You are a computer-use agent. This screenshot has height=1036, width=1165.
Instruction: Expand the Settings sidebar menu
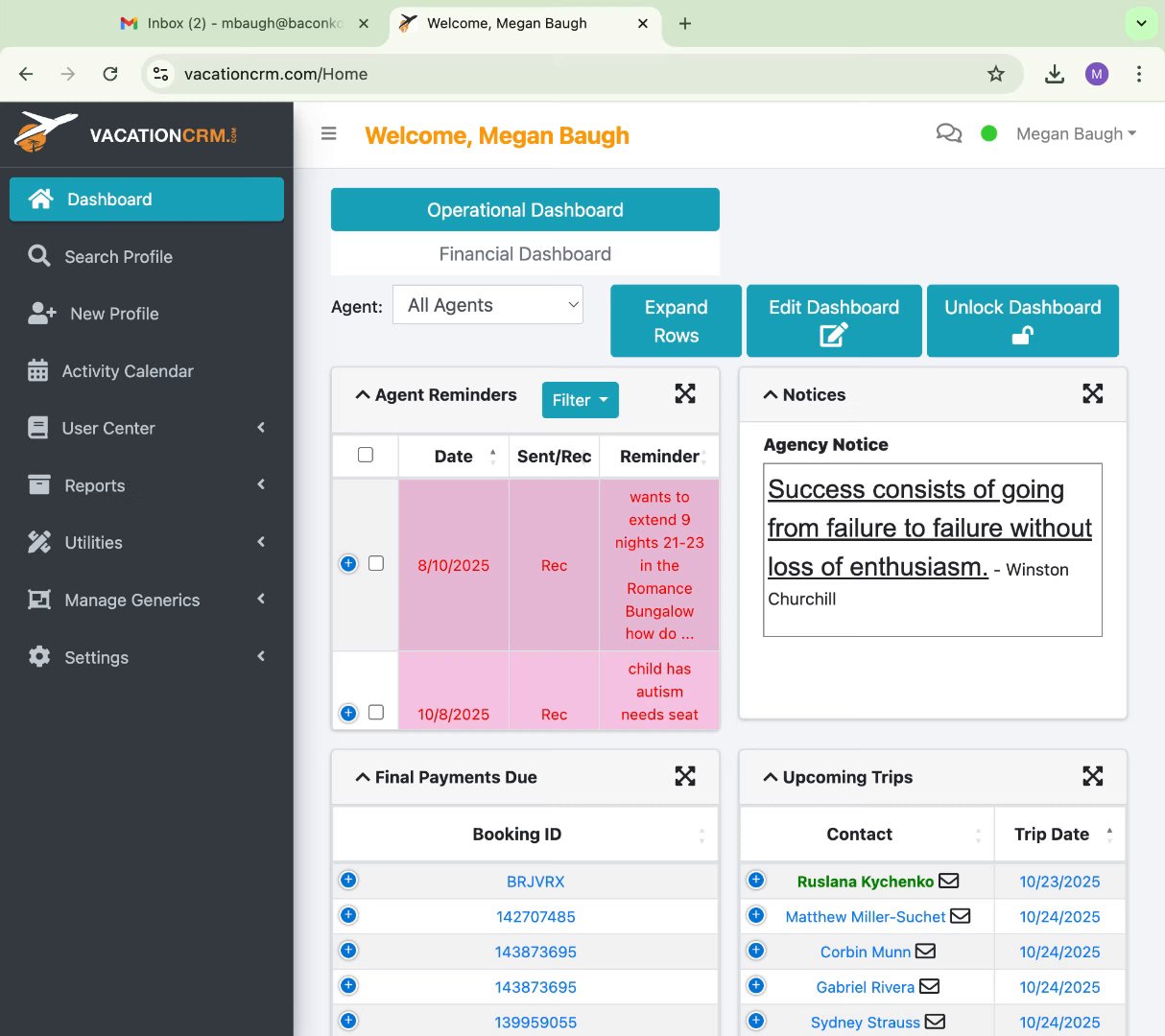pyautogui.click(x=147, y=657)
